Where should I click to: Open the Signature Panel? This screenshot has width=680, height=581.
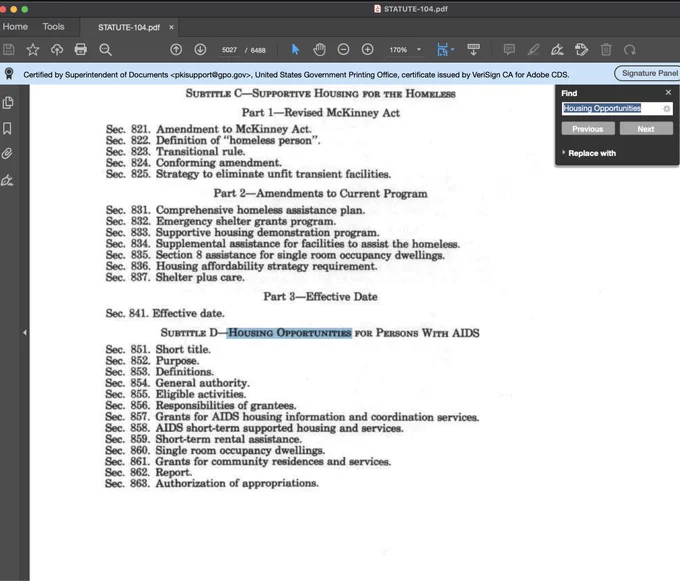(648, 73)
